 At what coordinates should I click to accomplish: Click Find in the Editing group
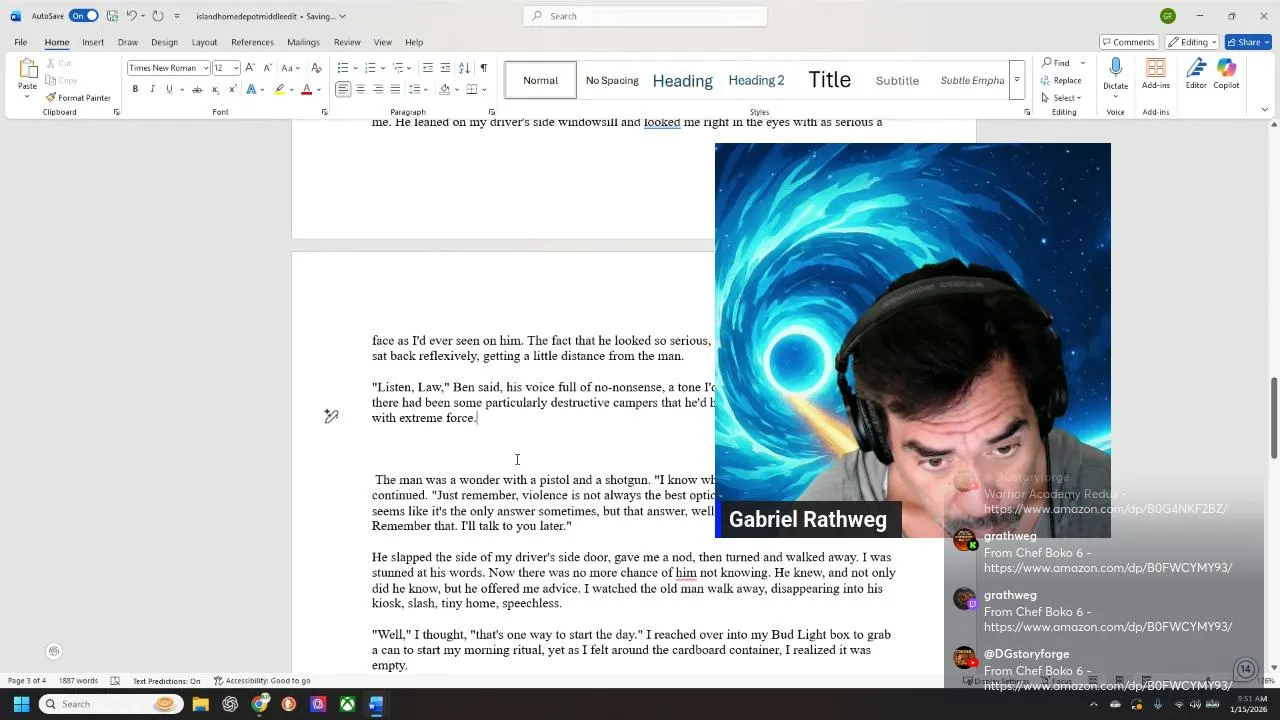point(1056,63)
